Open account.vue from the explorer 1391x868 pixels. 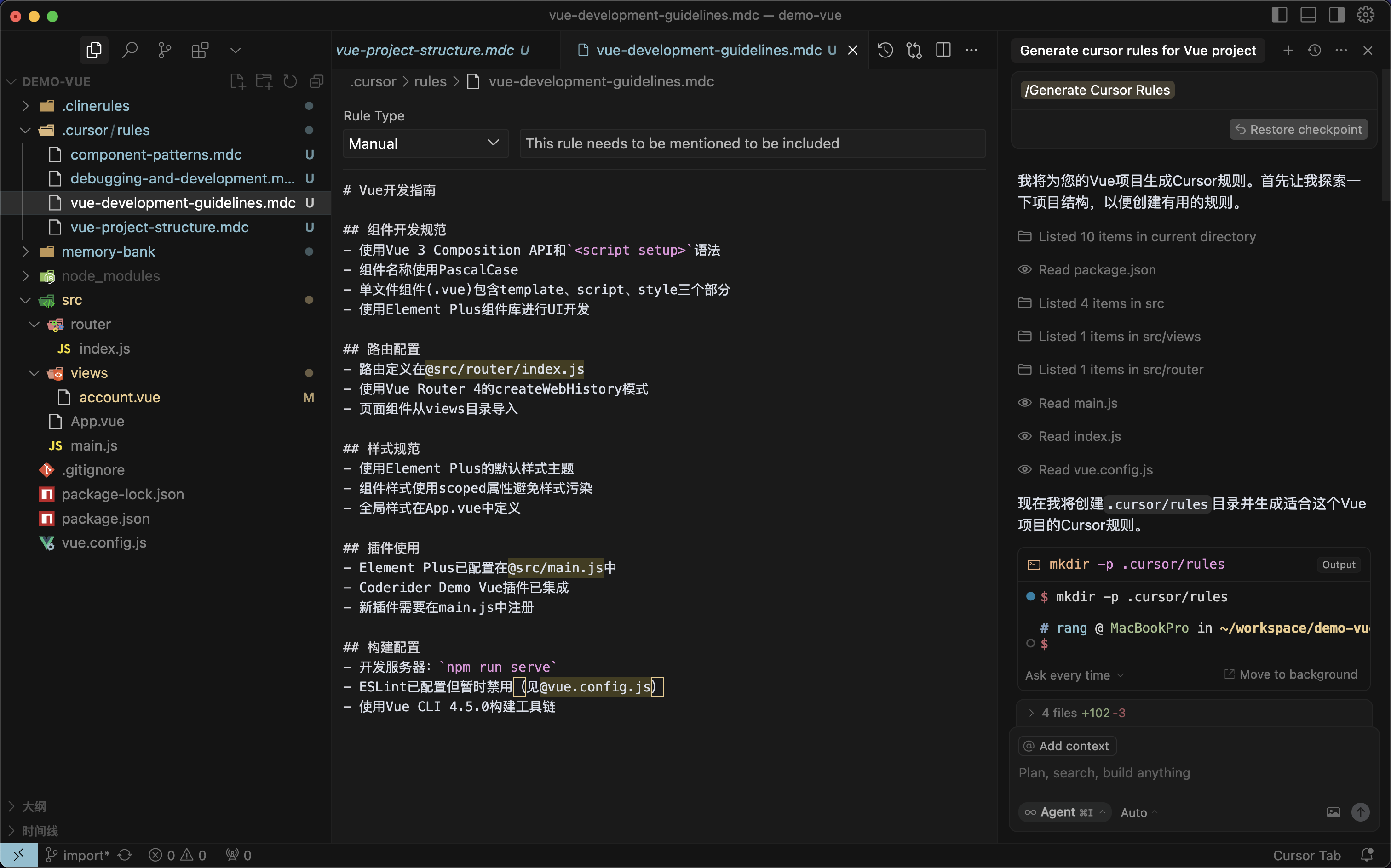coord(120,397)
